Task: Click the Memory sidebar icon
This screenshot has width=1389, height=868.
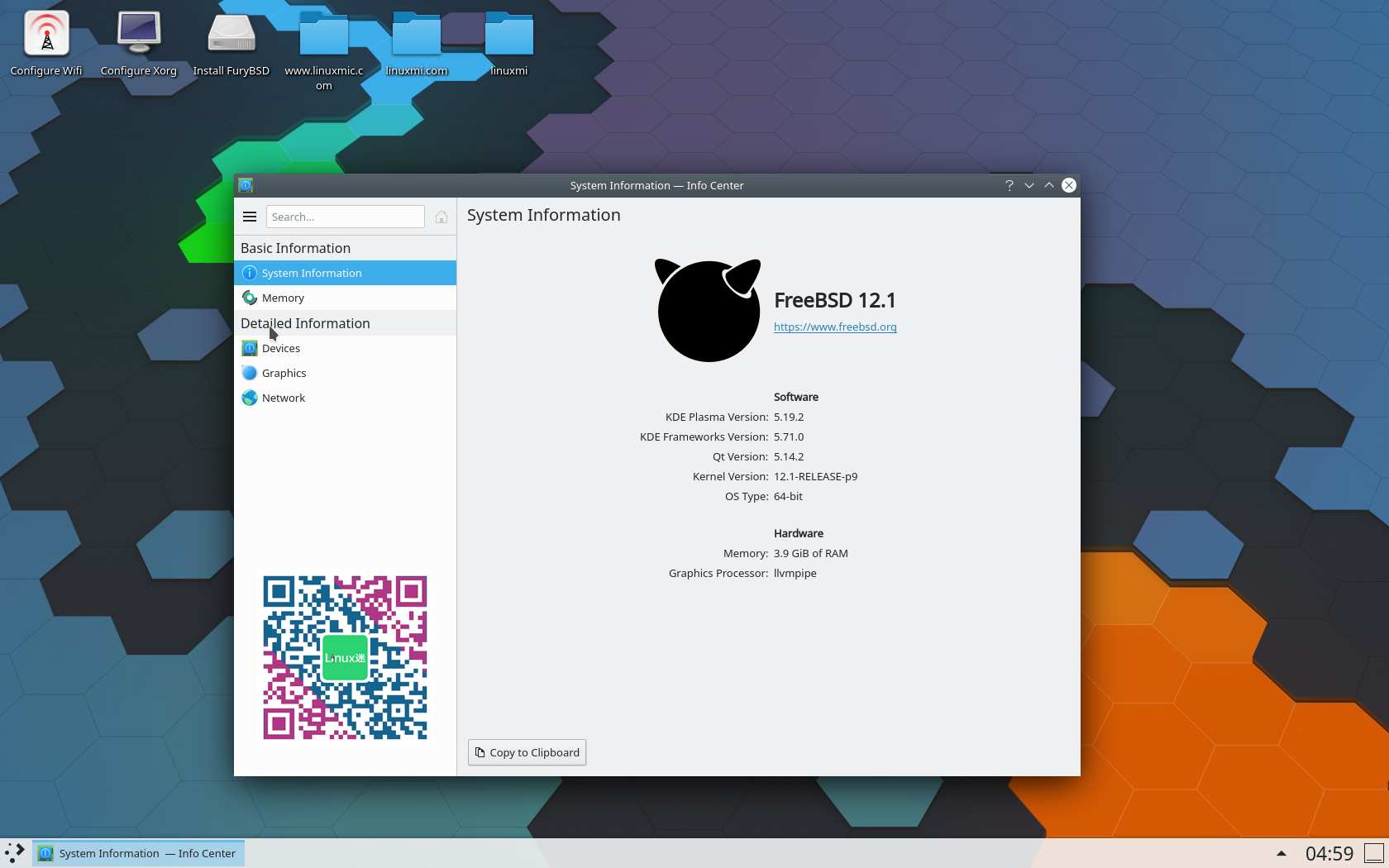Action: pyautogui.click(x=250, y=298)
